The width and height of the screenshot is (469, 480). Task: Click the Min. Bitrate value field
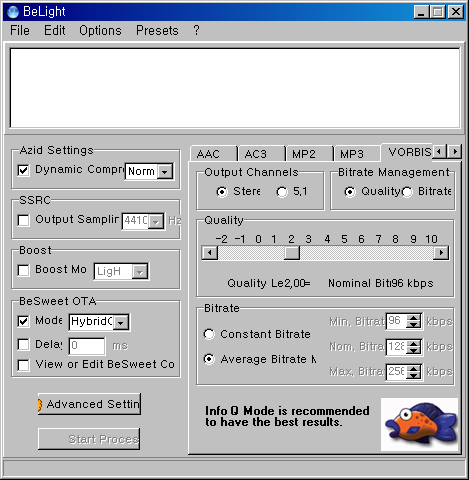pyautogui.click(x=397, y=321)
